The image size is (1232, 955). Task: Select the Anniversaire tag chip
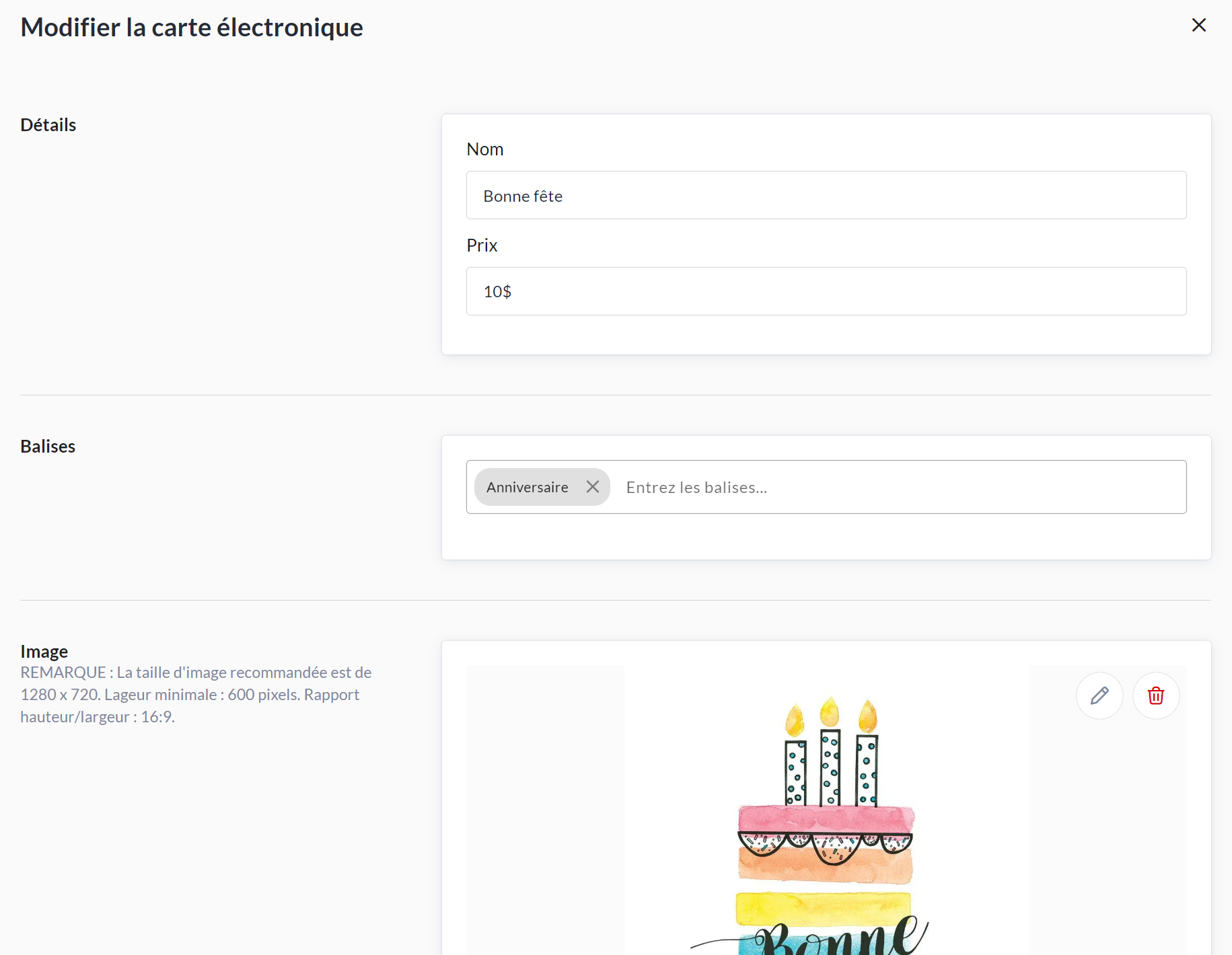point(527,488)
